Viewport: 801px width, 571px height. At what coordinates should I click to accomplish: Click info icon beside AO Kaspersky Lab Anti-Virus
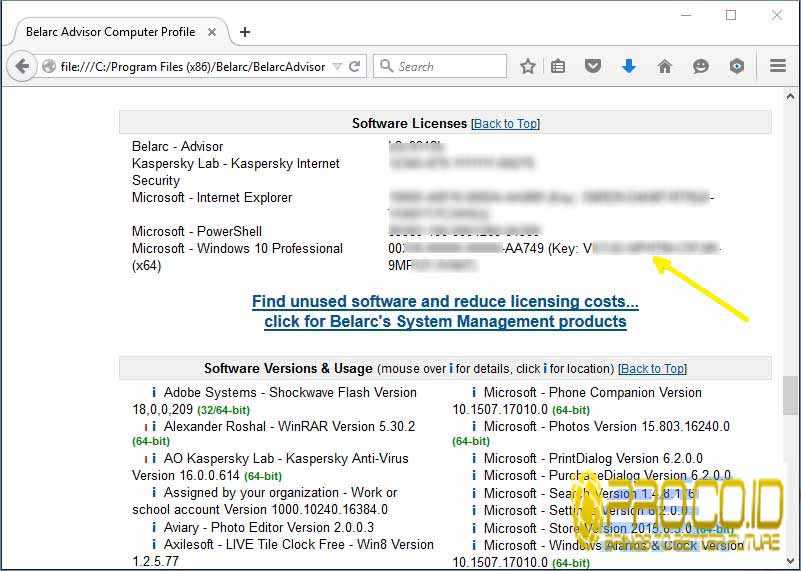pos(153,459)
